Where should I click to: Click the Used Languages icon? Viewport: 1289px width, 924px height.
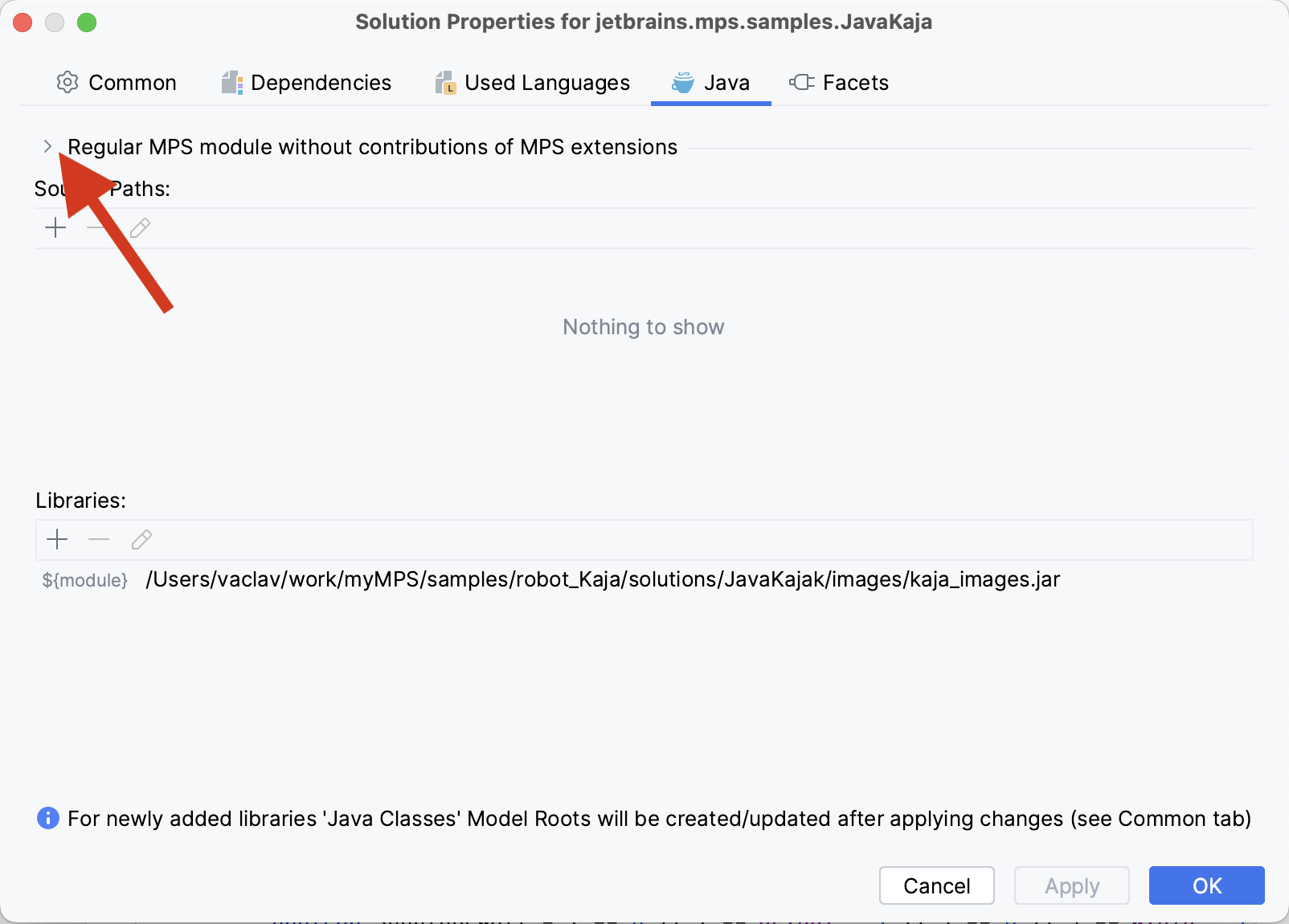(444, 82)
